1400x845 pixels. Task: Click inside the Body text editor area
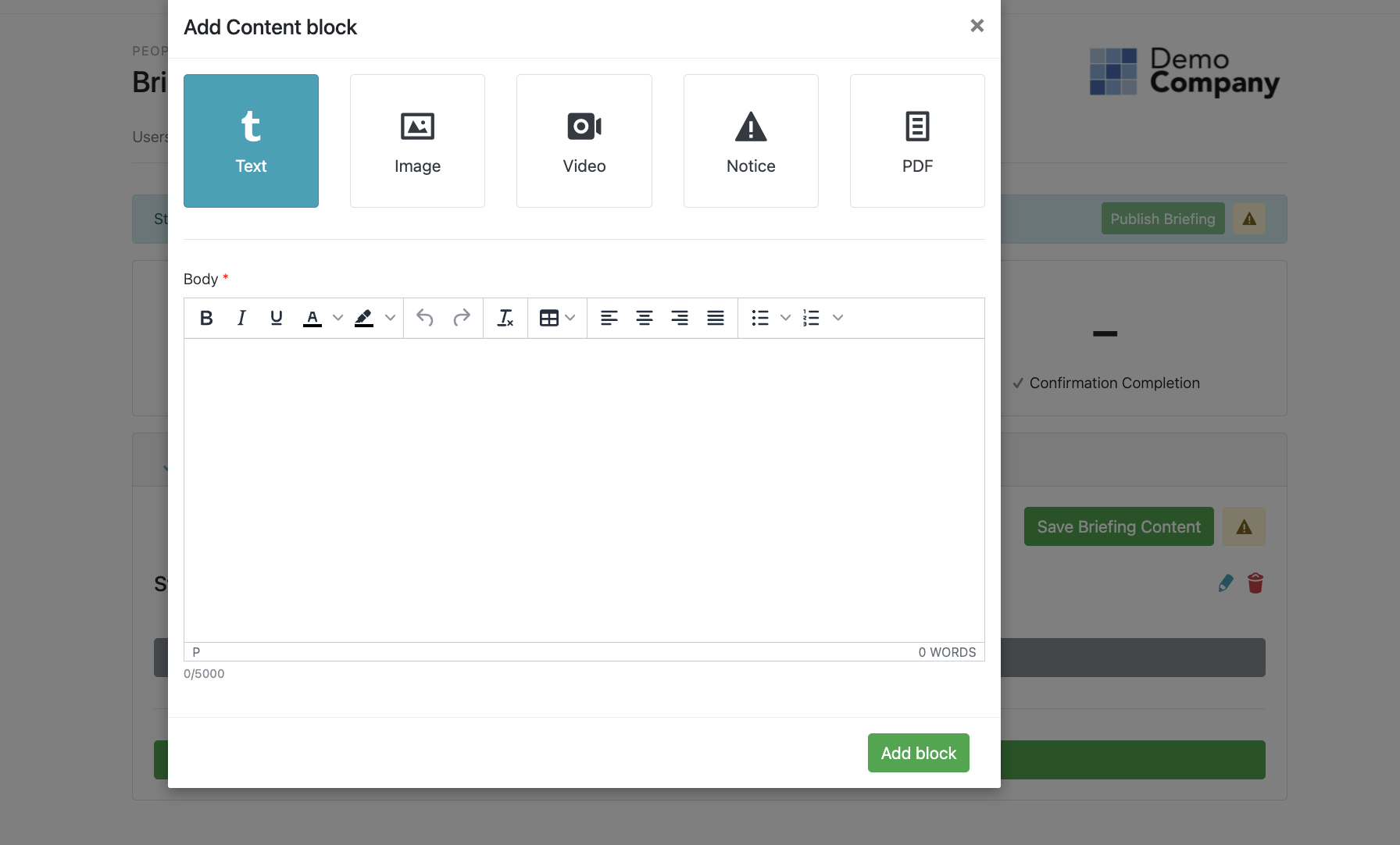(x=584, y=490)
